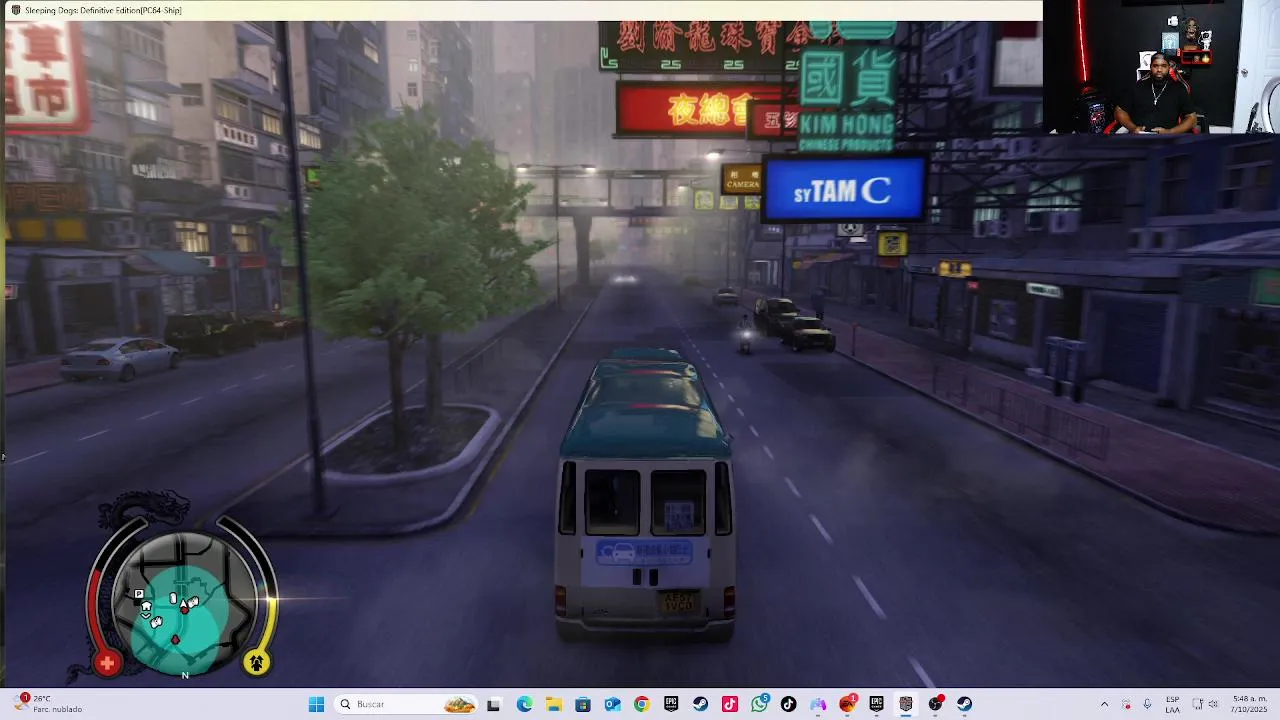1280x720 pixels.
Task: Open the first Epic Games icon beside Chrome
Action: coord(671,704)
